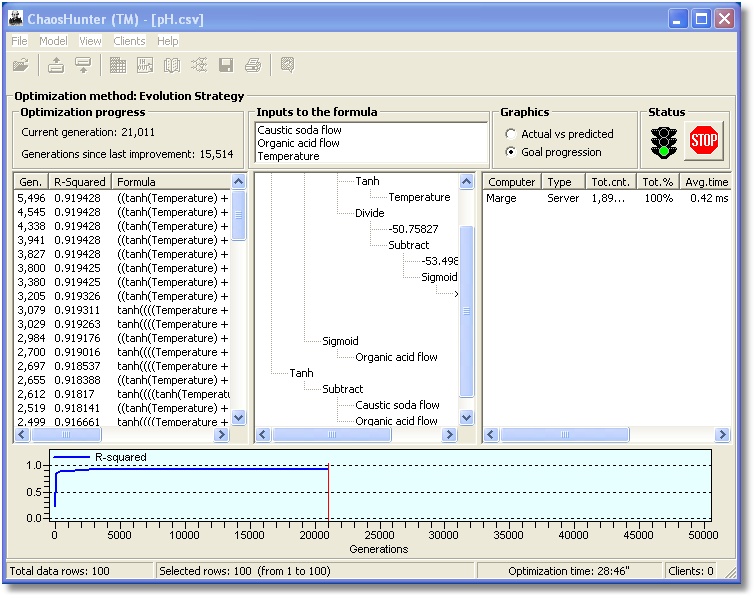Click the ChaosHunter application title bar icon
Screen dimensions: 755x598
16,19
